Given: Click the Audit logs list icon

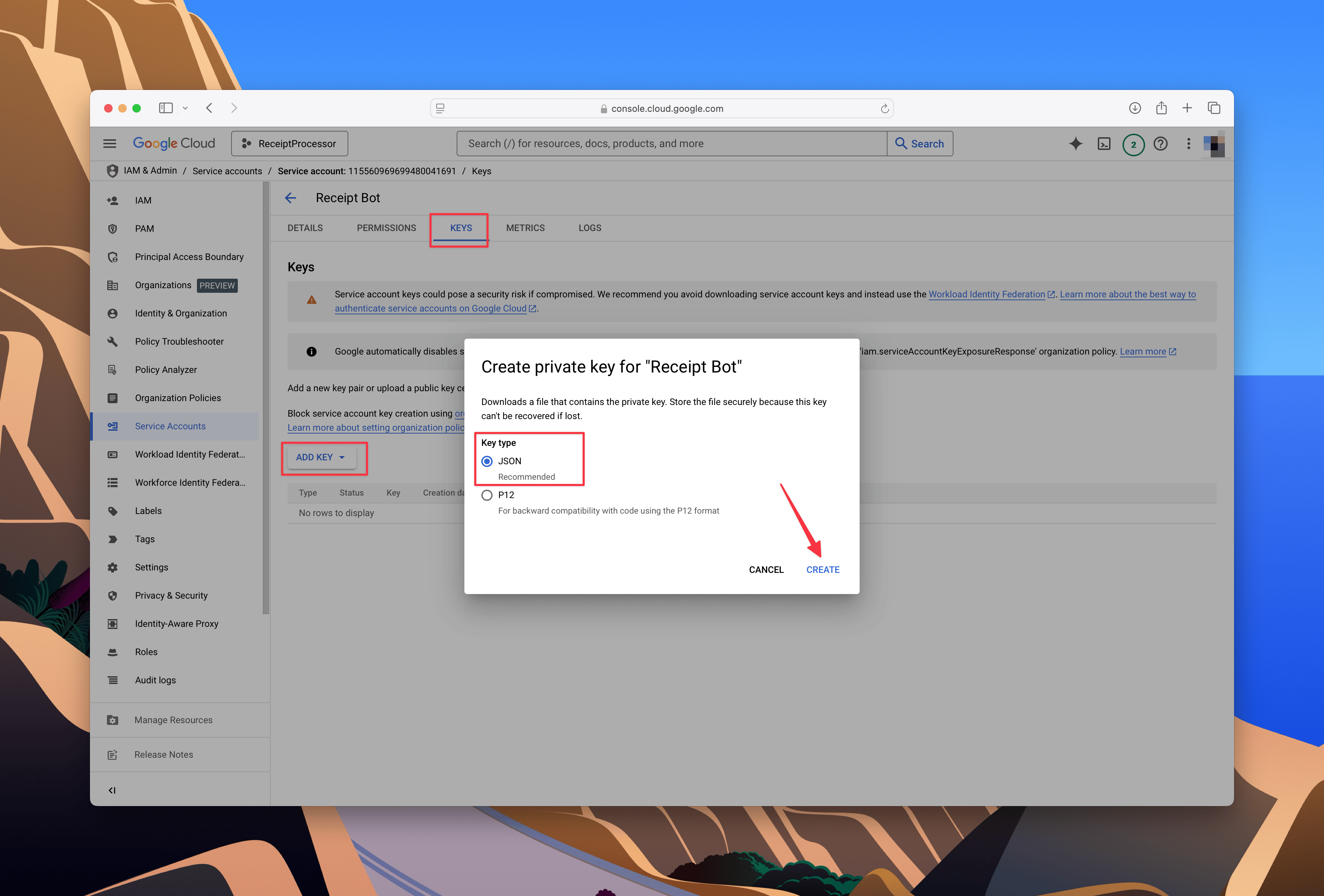Looking at the screenshot, I should [x=112, y=680].
